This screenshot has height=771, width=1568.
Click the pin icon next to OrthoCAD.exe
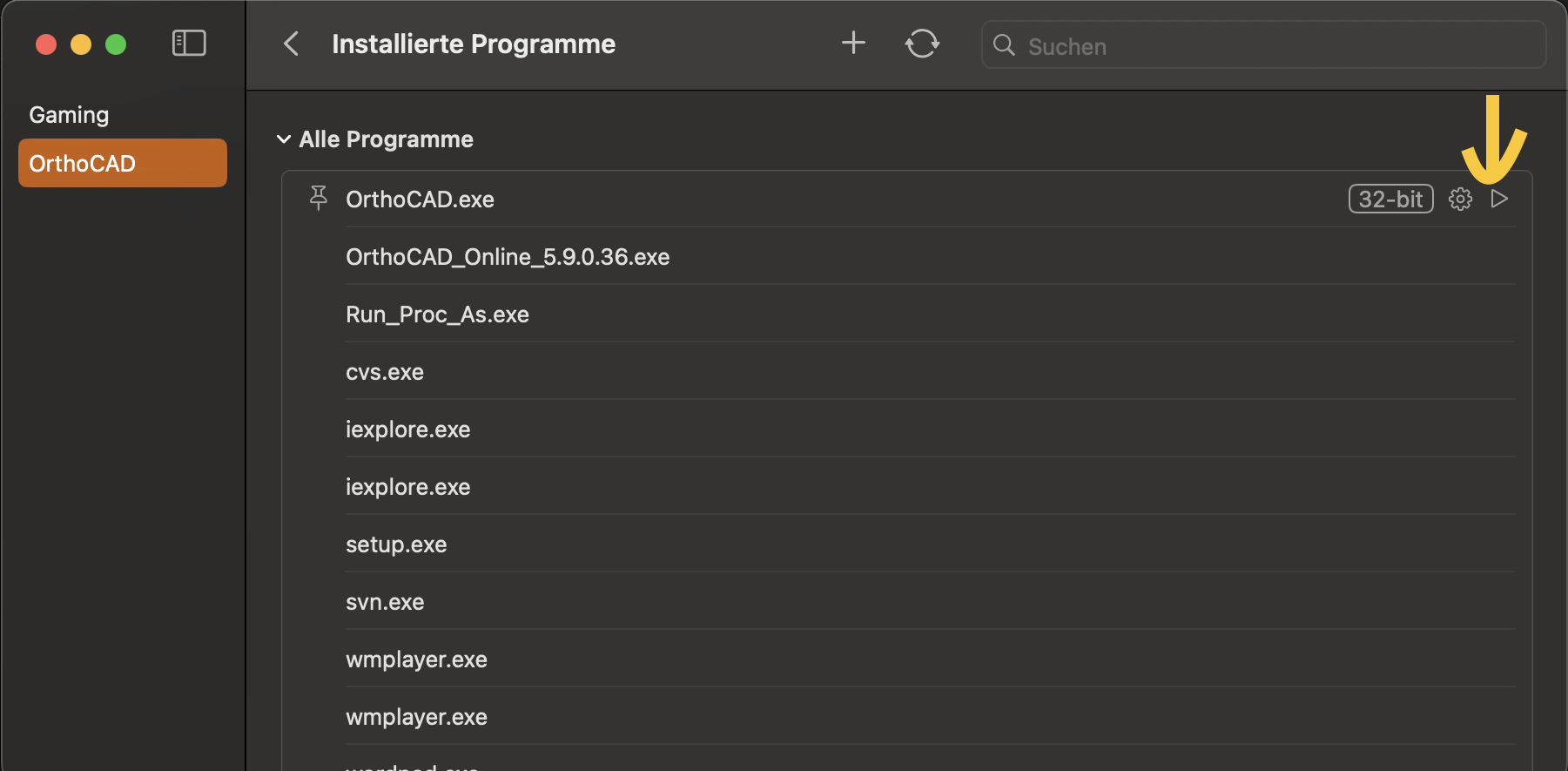[318, 199]
